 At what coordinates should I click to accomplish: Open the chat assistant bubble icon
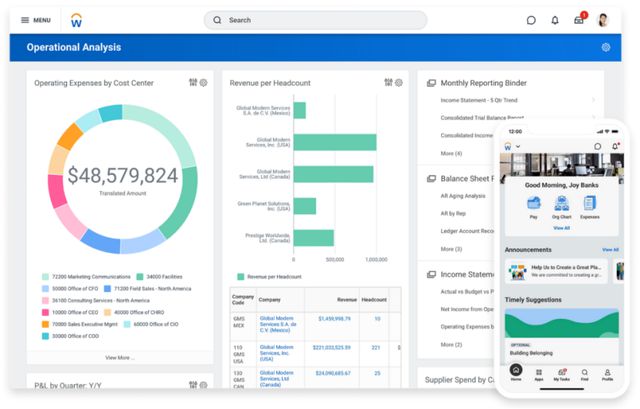click(x=531, y=20)
